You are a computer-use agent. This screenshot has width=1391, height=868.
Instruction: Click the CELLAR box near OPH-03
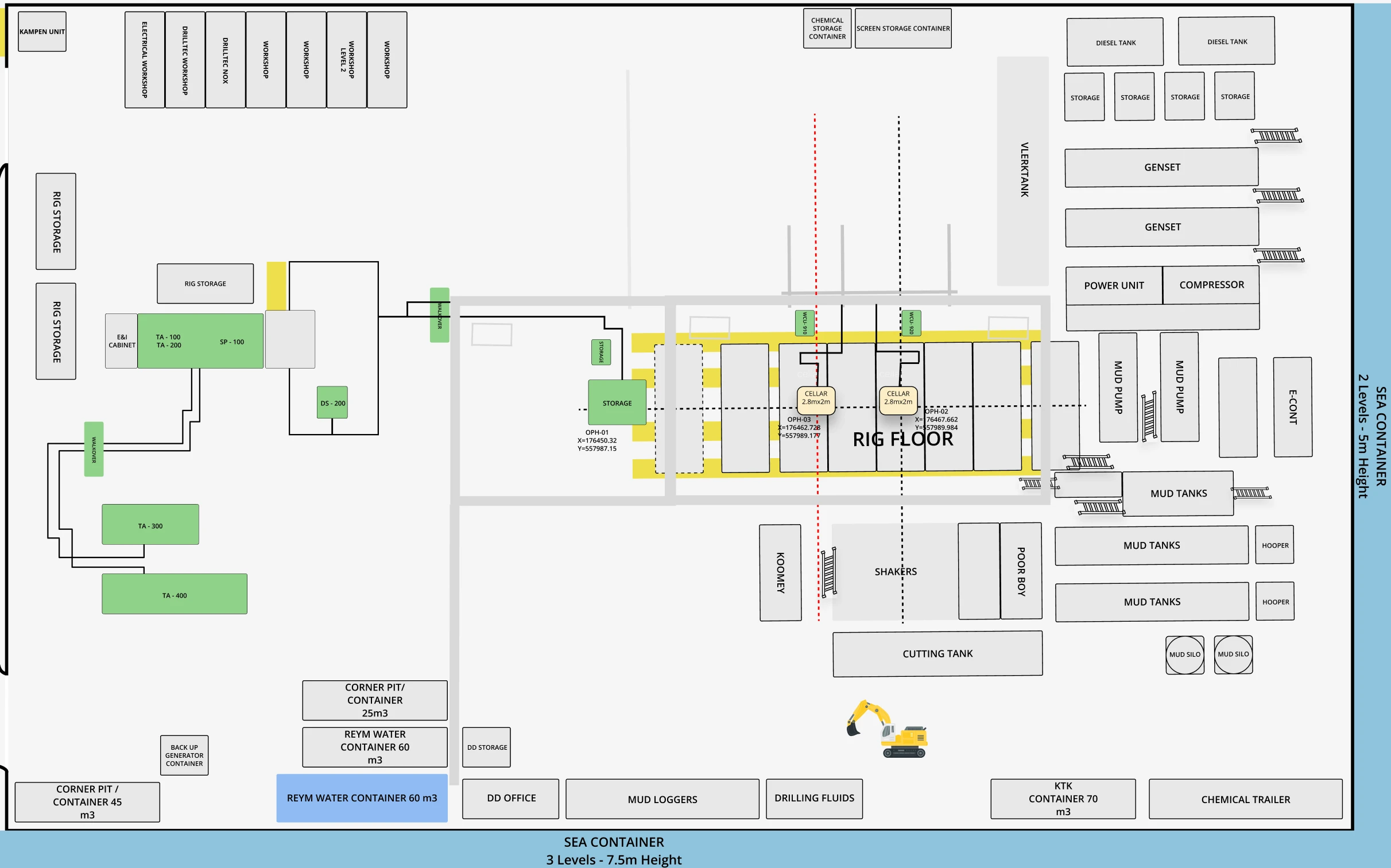[x=816, y=399]
